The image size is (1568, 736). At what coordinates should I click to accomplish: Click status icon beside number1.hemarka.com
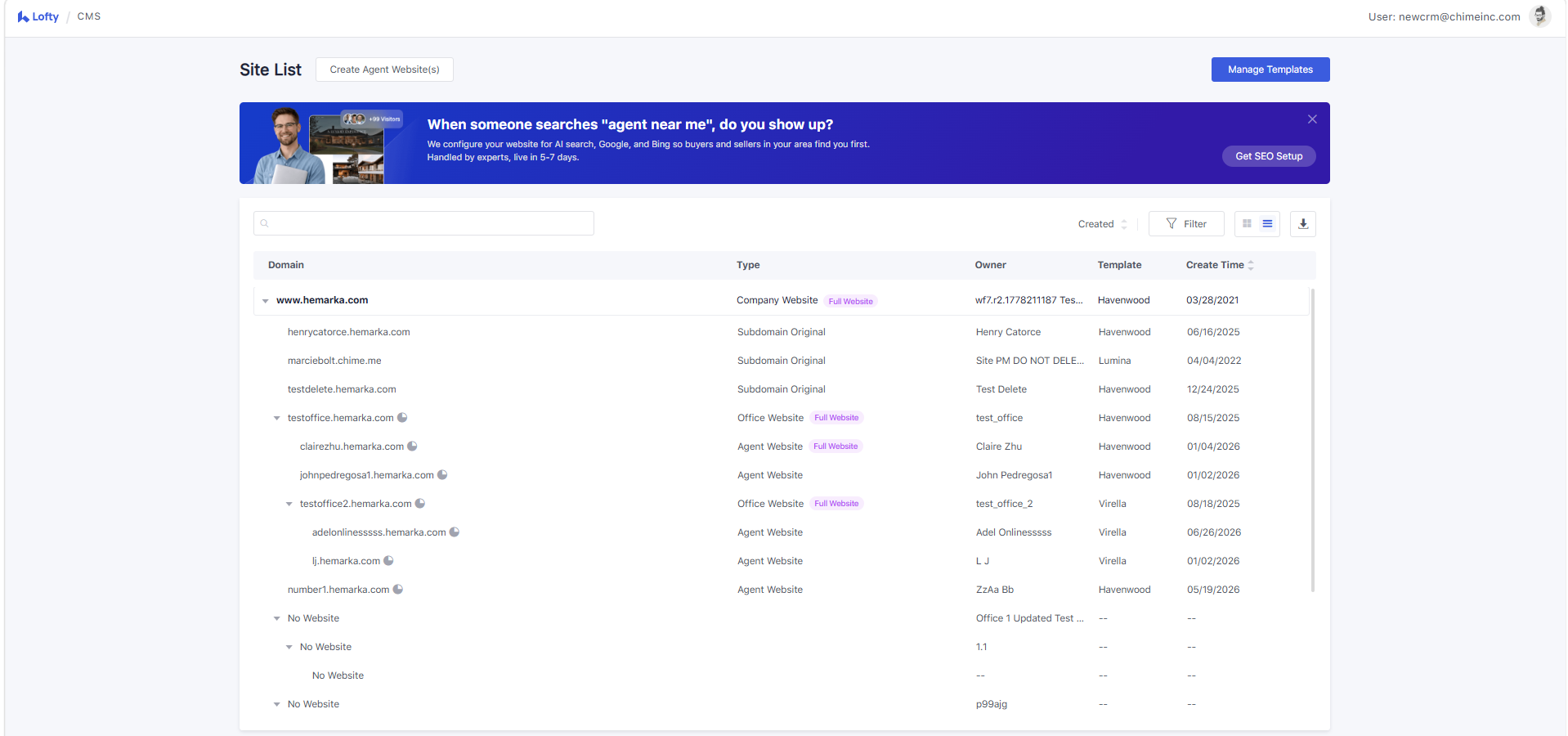398,590
